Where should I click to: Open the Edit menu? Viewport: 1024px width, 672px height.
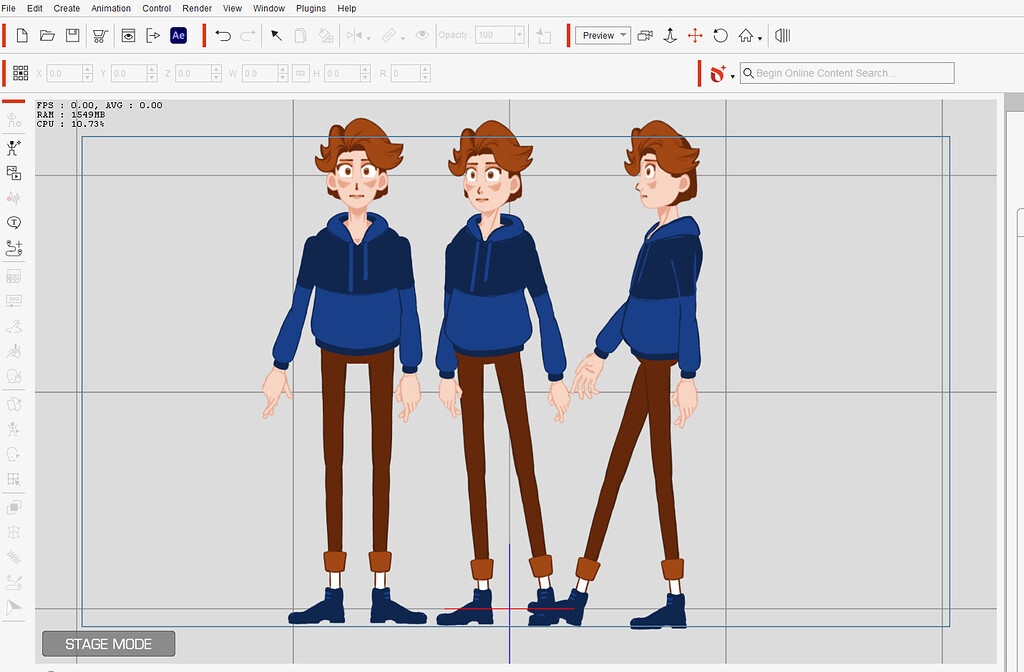point(35,8)
